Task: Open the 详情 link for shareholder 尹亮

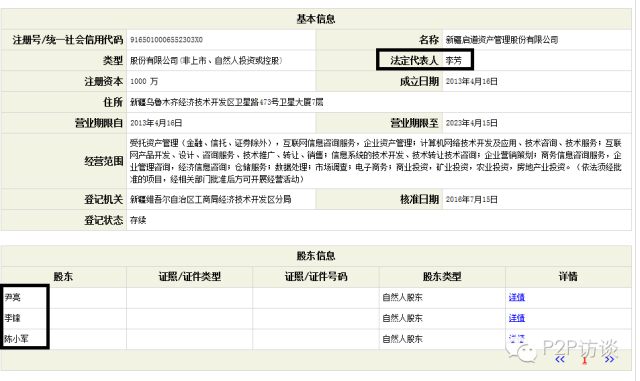Action: point(516,297)
